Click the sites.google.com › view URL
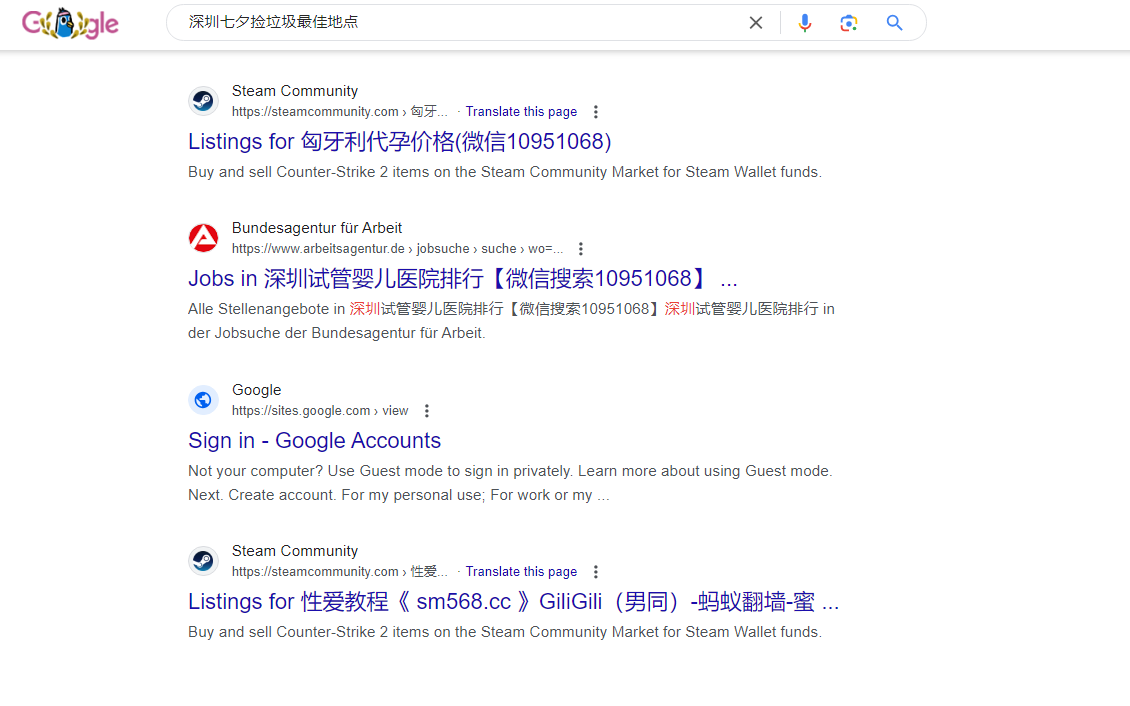The image size is (1130, 706). click(x=320, y=411)
